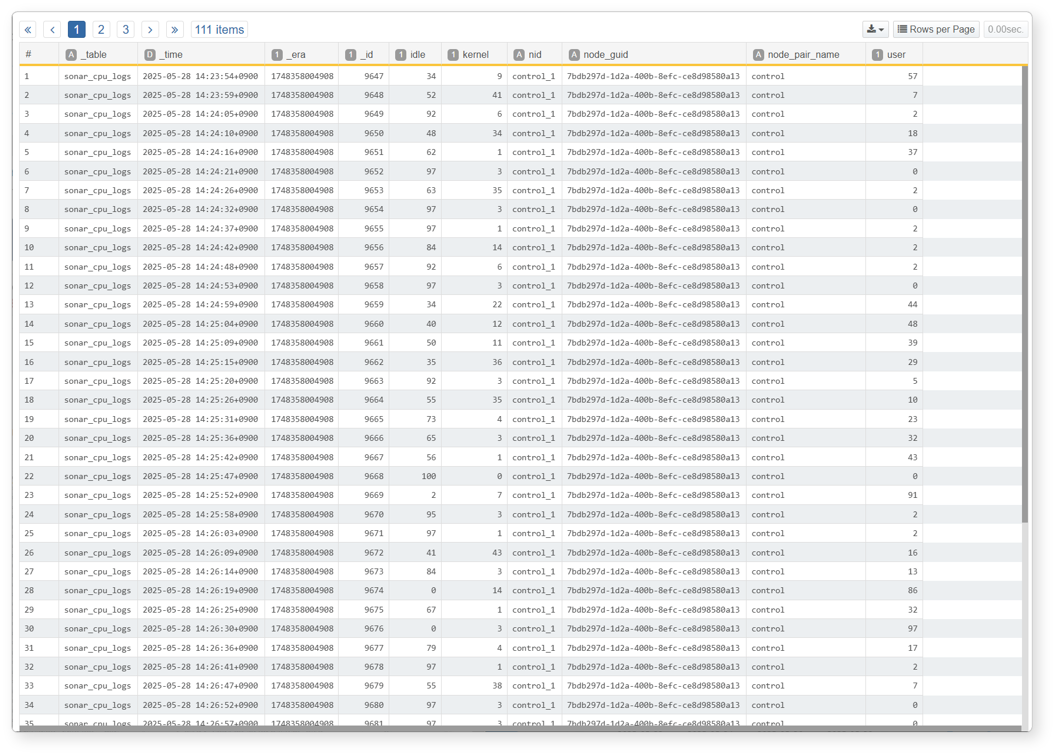Click the 111 items count label
The height and width of the screenshot is (755, 1055).
[219, 30]
